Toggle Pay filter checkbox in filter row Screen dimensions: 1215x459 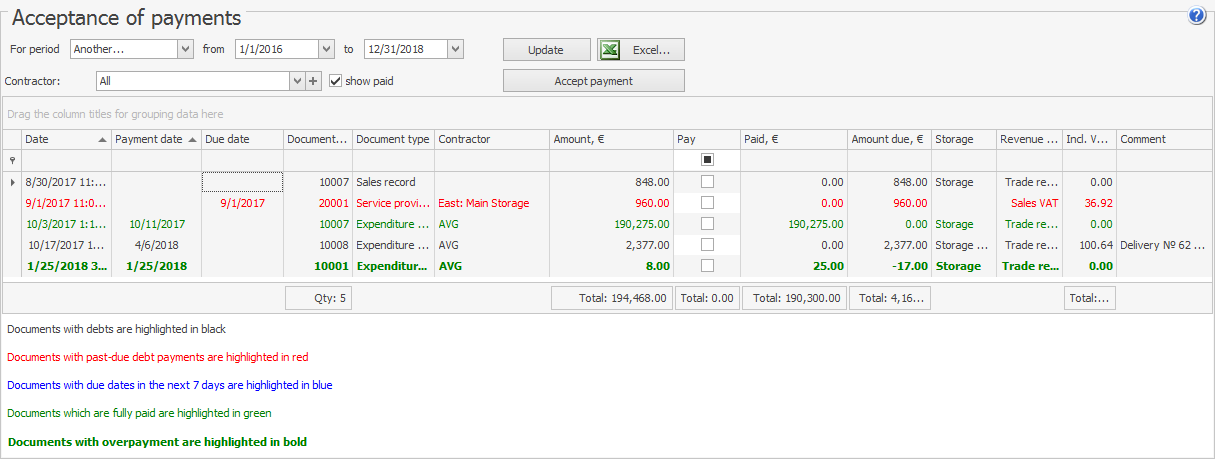coord(707,160)
